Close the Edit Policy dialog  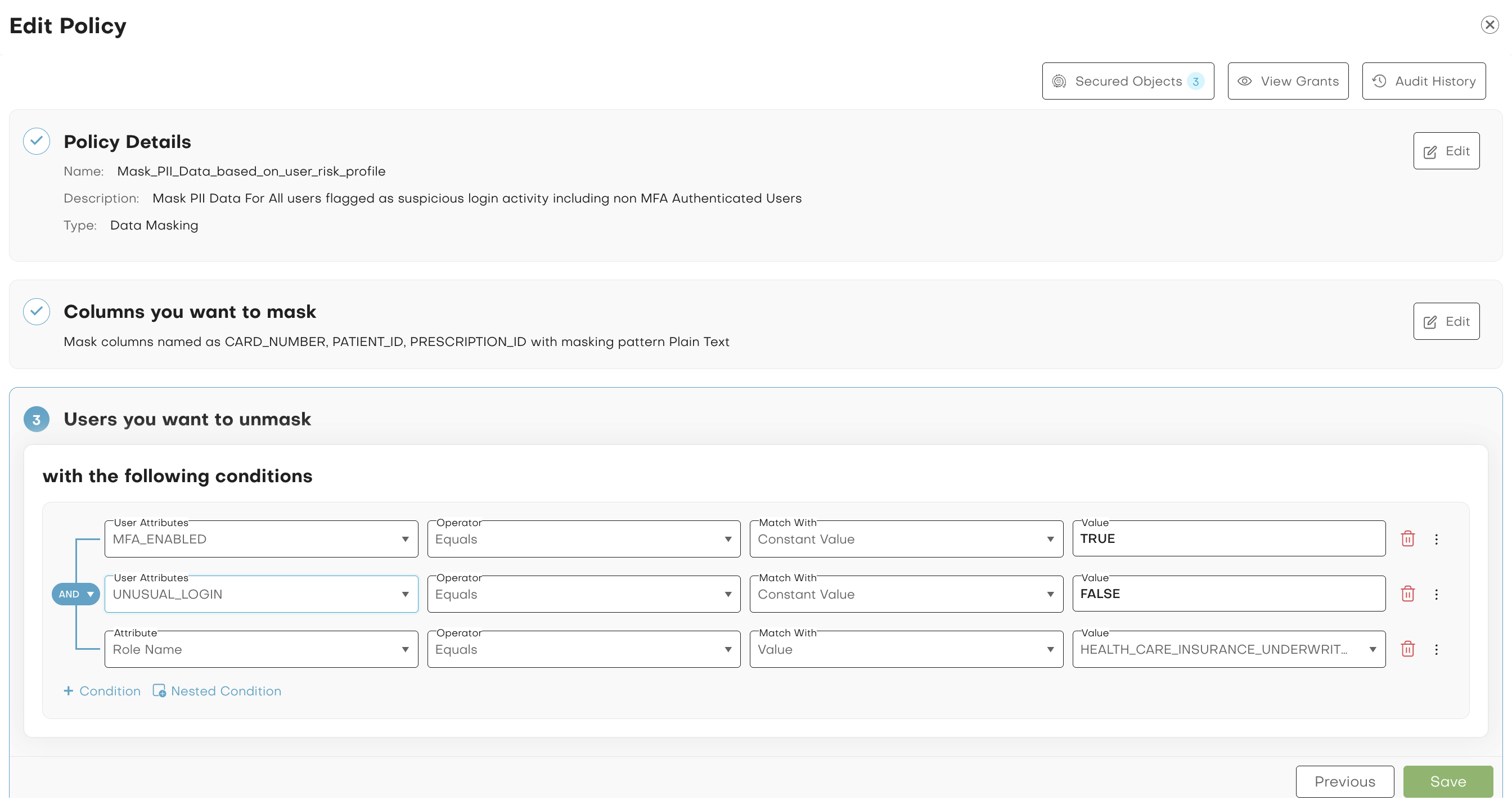[1489, 25]
